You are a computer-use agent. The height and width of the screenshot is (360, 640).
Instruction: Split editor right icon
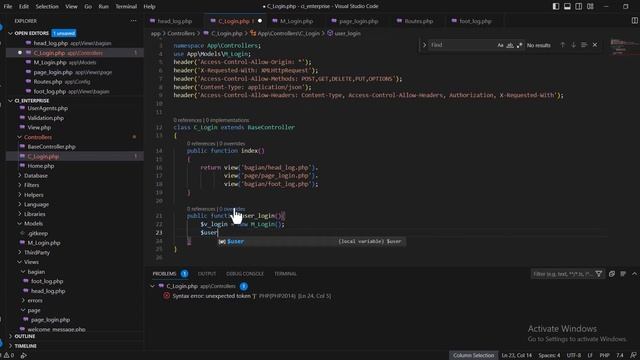634,20
